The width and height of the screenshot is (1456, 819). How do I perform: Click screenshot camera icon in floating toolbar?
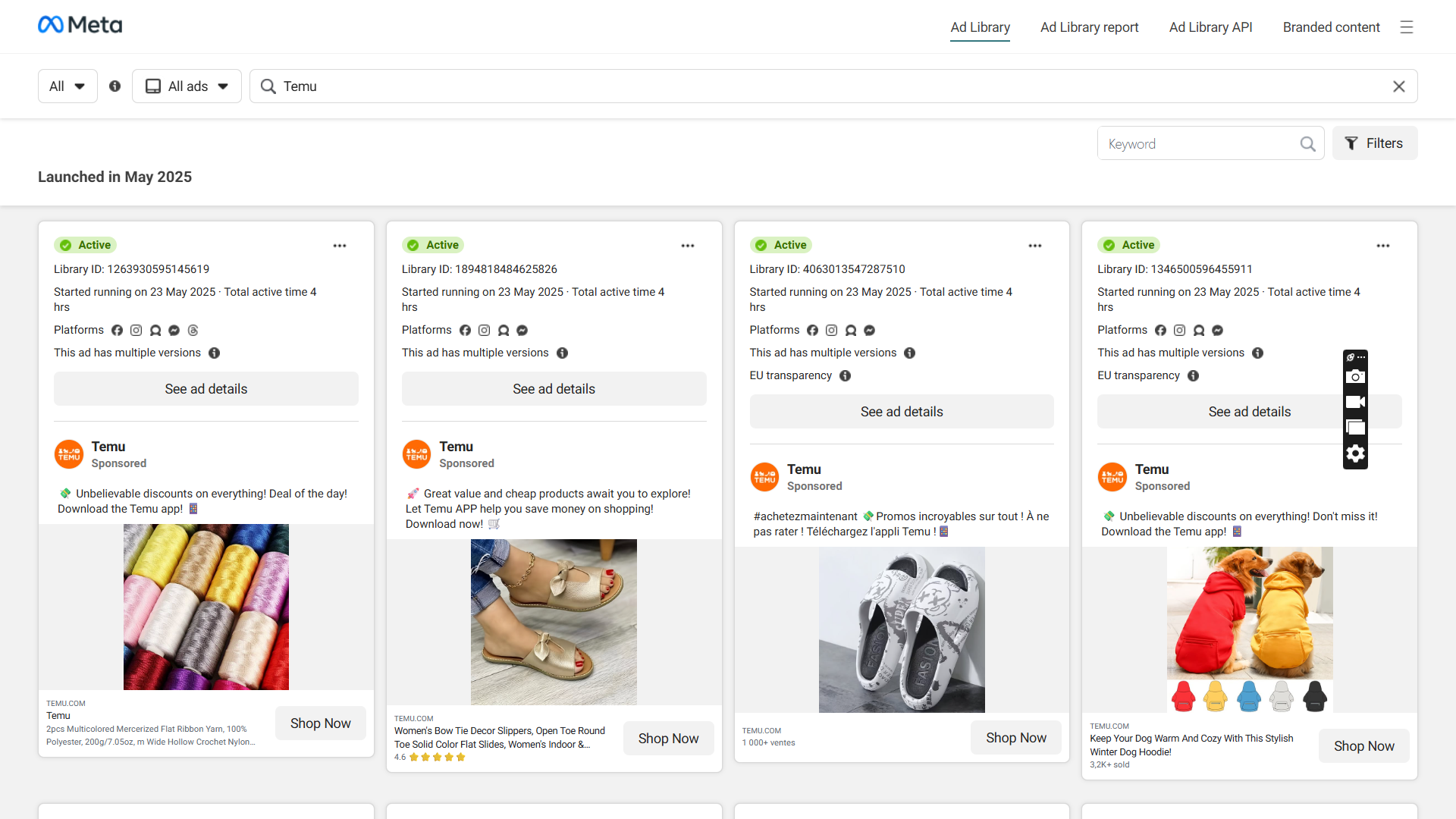point(1355,377)
